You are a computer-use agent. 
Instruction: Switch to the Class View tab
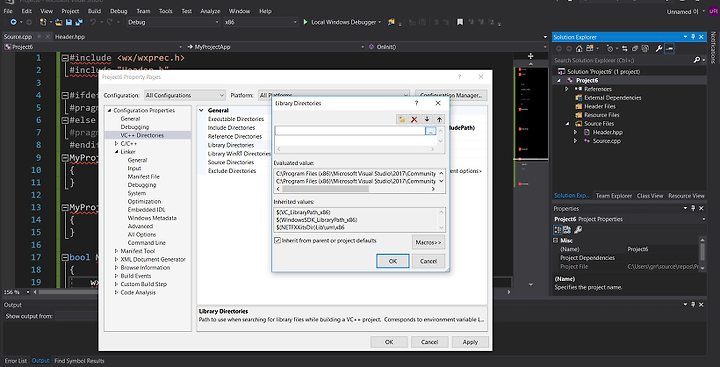pos(650,196)
